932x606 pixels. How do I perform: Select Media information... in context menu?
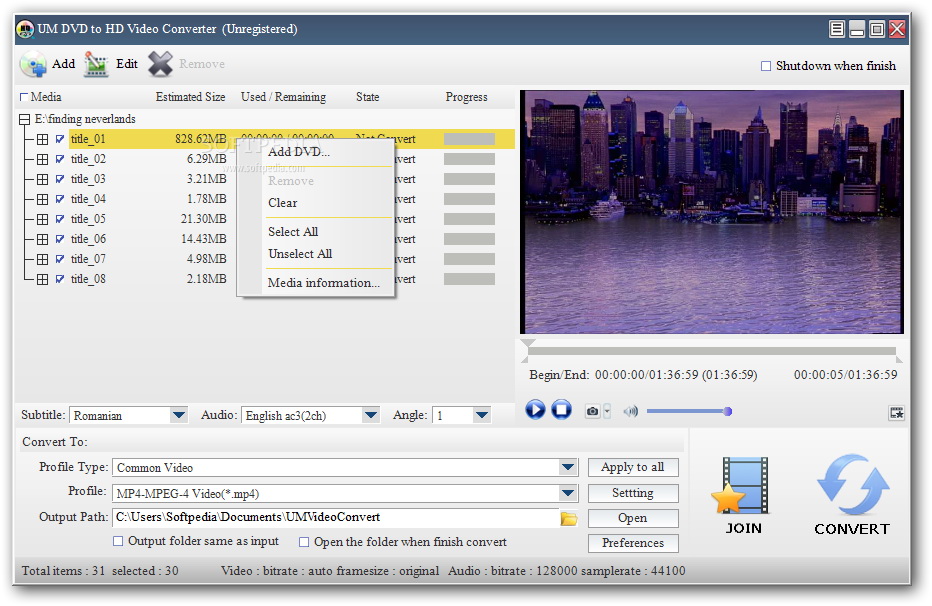click(x=323, y=283)
